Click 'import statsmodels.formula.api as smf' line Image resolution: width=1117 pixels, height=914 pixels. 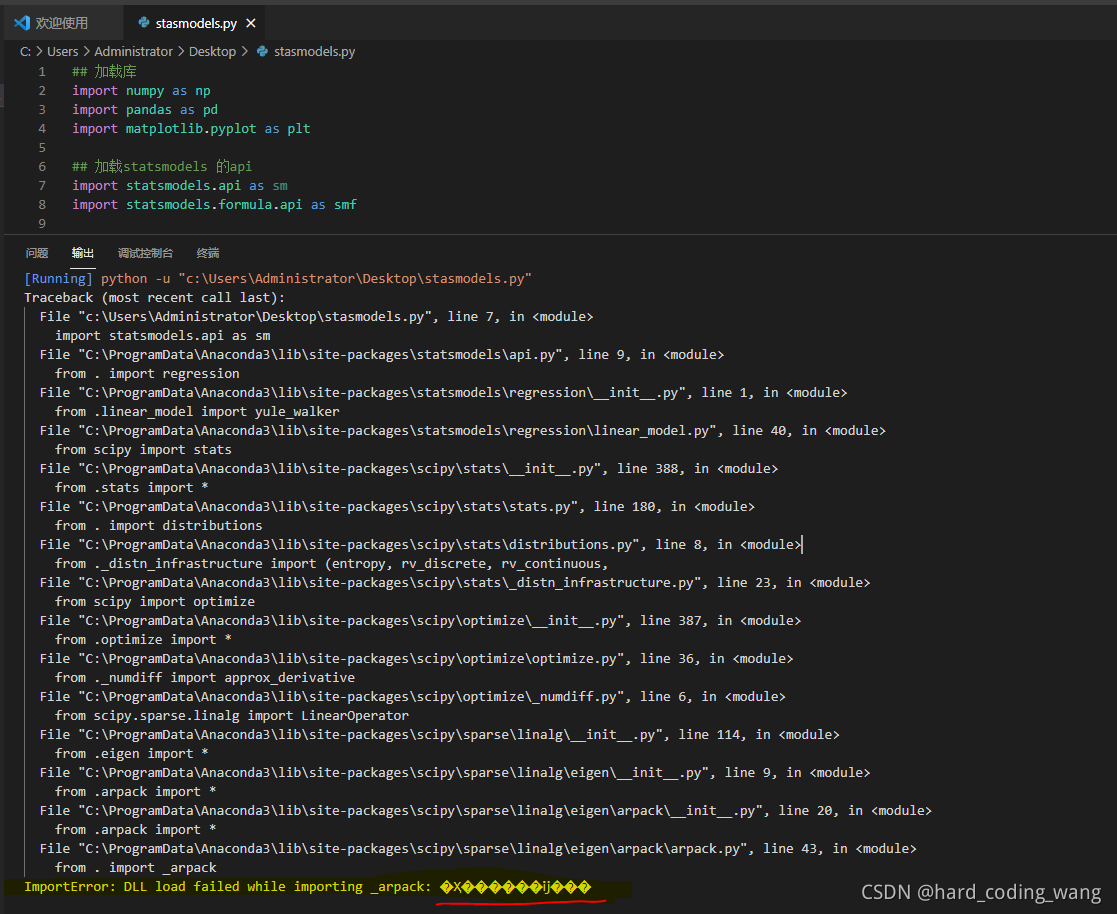pyautogui.click(x=214, y=204)
